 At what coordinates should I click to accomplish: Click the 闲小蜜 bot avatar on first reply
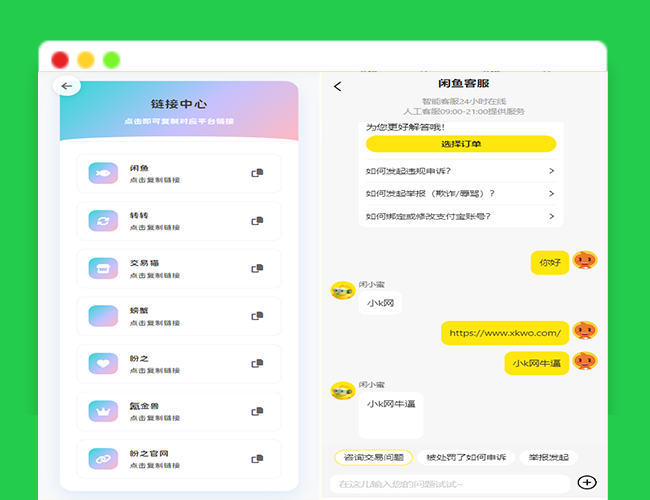(x=342, y=291)
